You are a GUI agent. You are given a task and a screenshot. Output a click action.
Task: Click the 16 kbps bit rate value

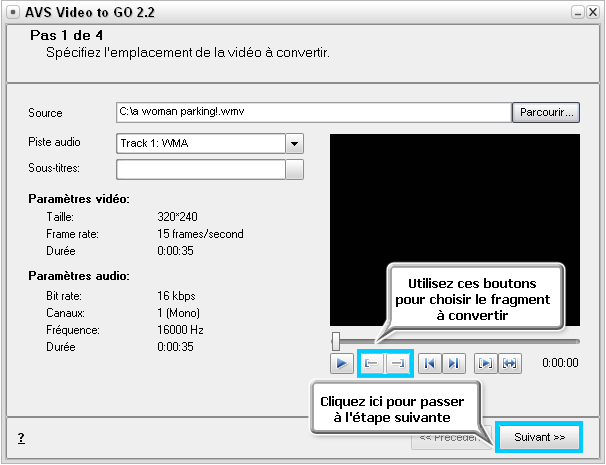pos(176,296)
